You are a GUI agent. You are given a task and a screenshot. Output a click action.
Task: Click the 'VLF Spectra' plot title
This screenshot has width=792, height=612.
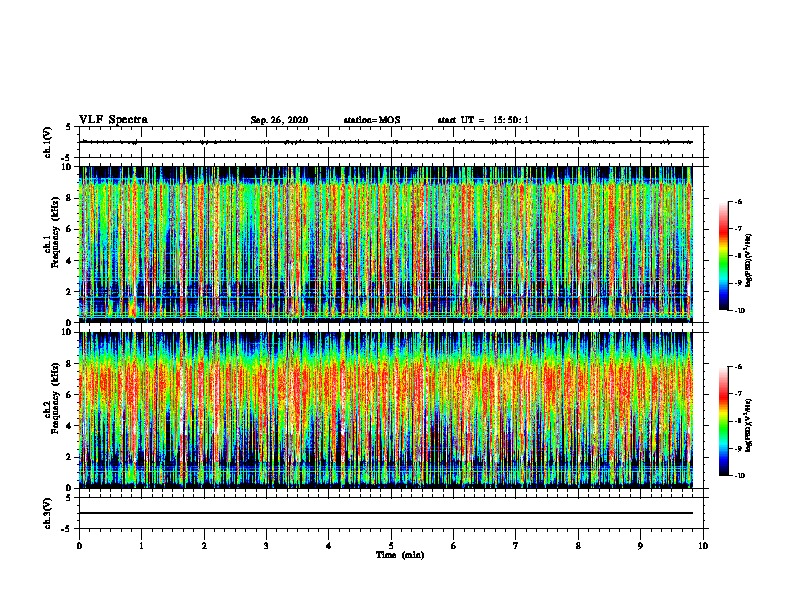(x=113, y=120)
